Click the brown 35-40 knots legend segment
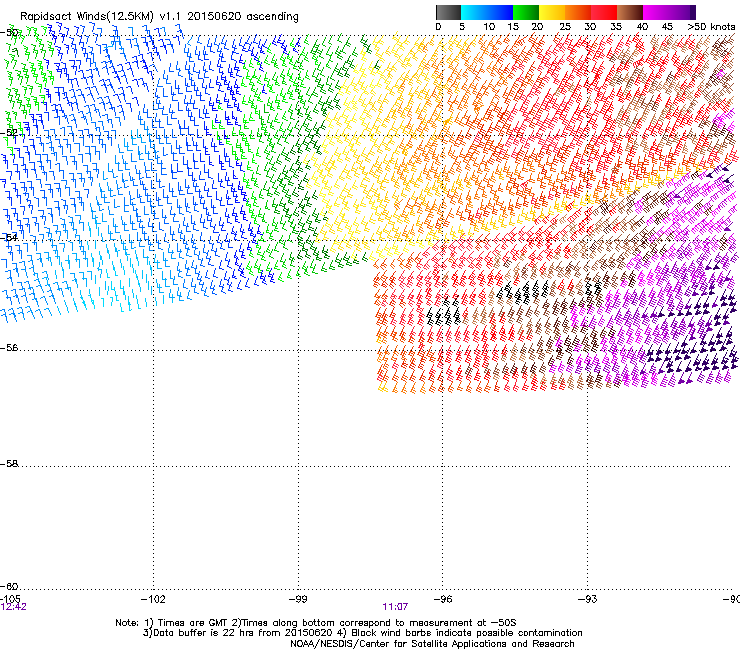Screen dimensions: 740x650 [630, 12]
